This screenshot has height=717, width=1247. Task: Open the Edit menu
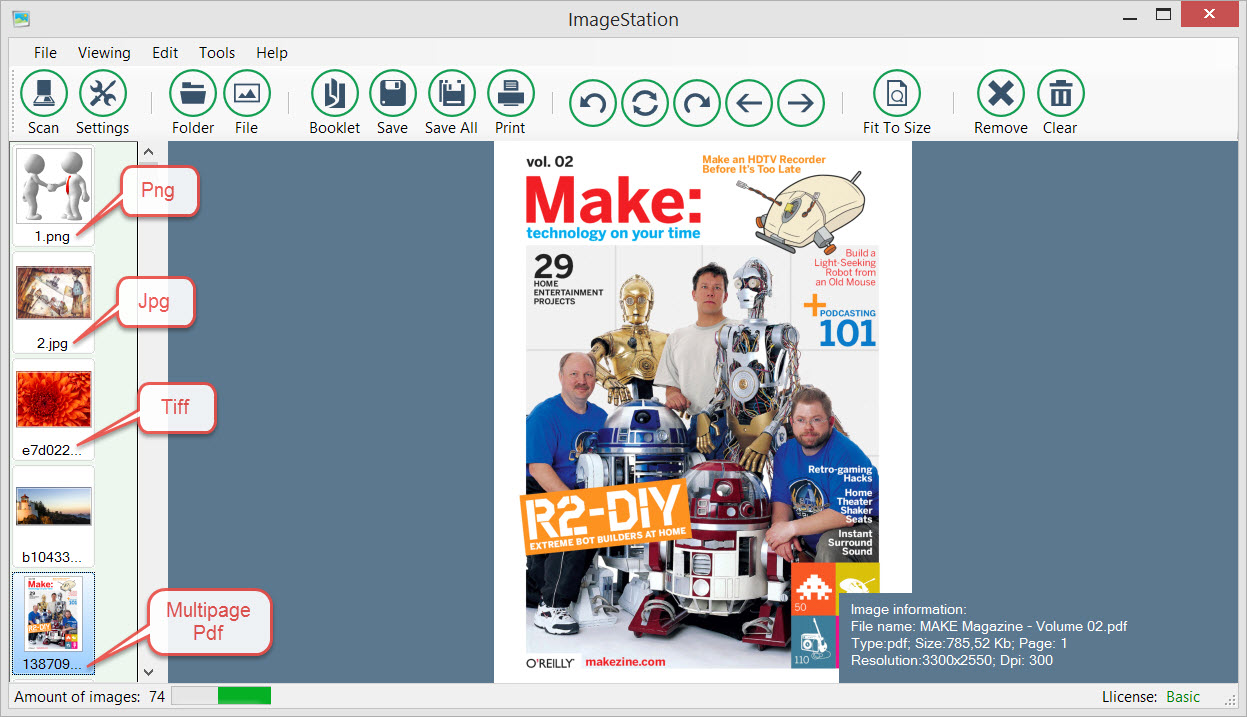(165, 53)
